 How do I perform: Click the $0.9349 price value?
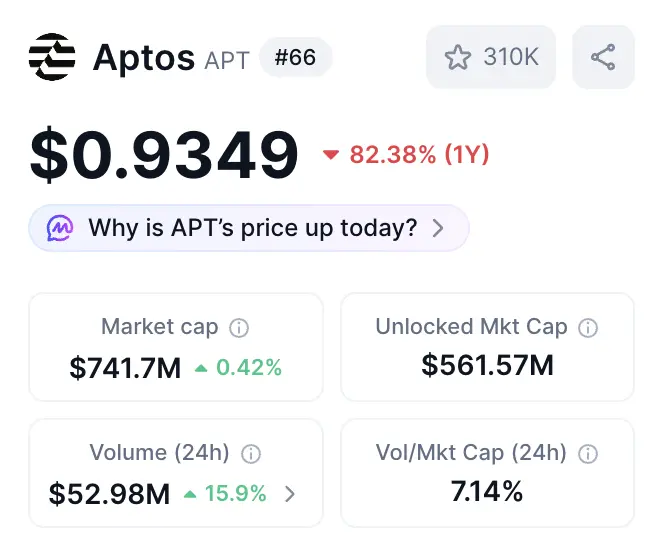click(x=164, y=155)
